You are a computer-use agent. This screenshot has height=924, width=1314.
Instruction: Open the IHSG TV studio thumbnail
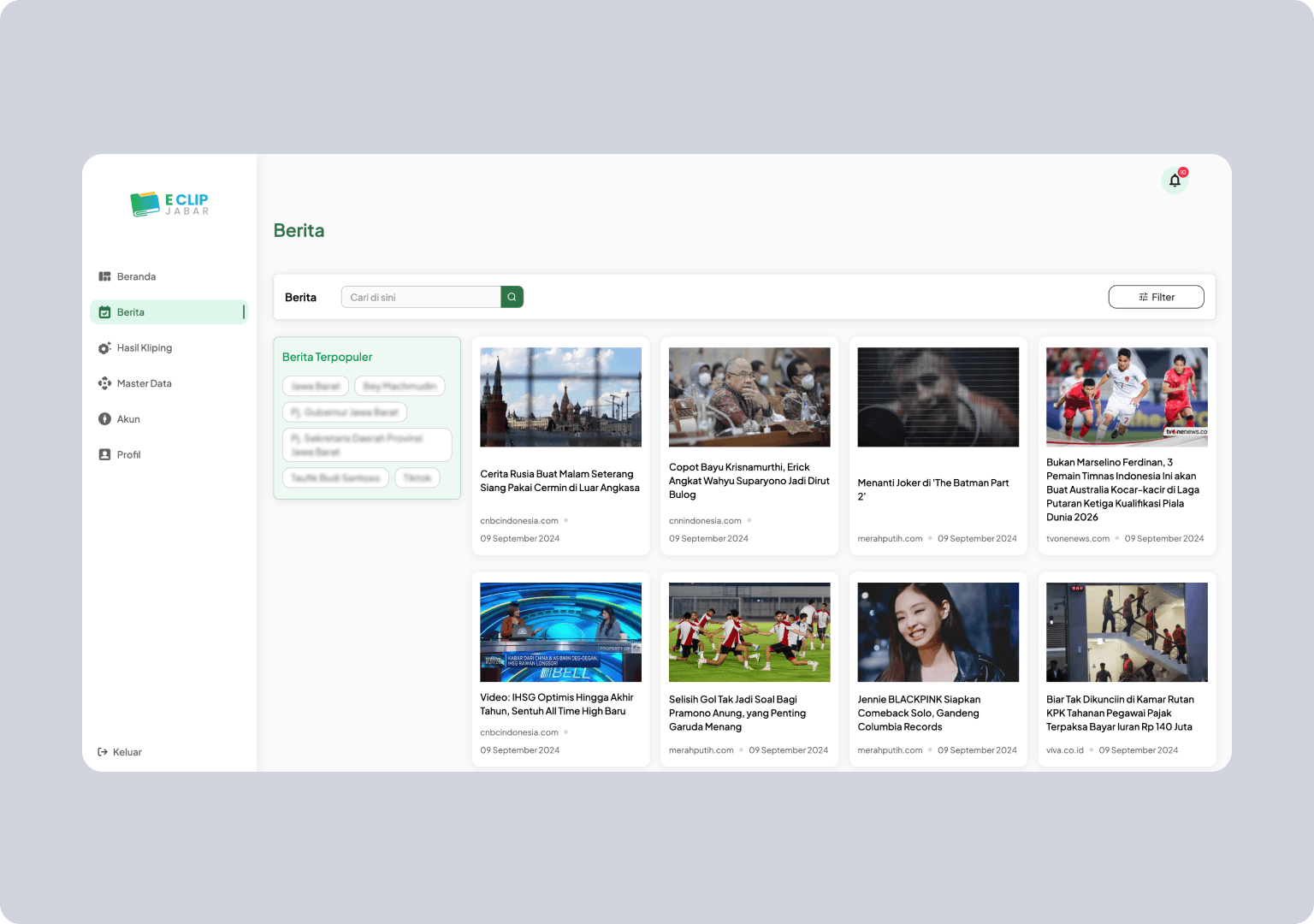pos(560,632)
